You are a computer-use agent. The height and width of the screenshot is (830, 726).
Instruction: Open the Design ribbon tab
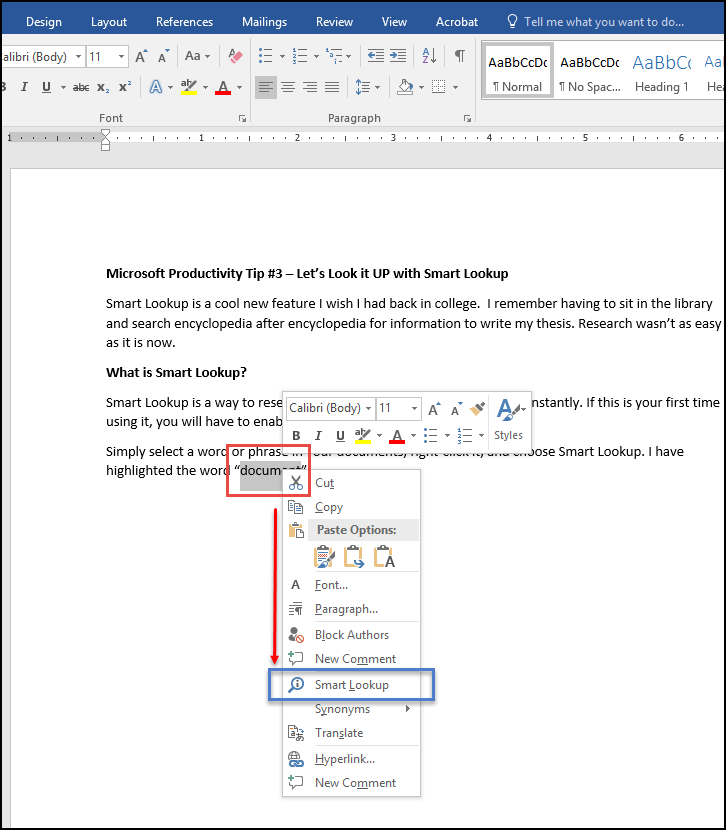click(x=44, y=22)
